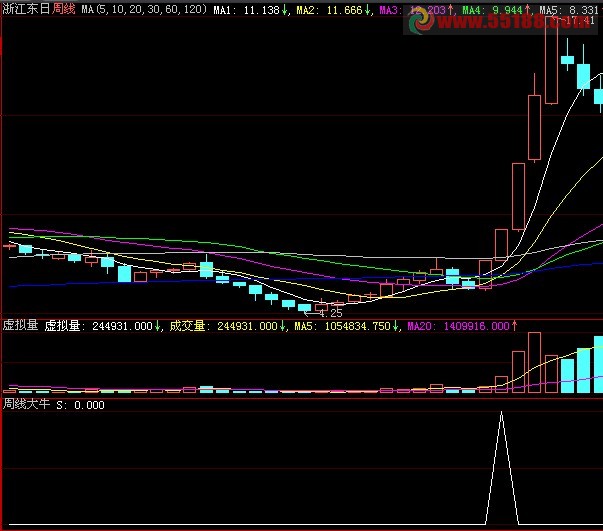This screenshot has height=531, width=603.
Task: Open the MA(5,10,20,30,60,120) indicator parameters
Action: click(144, 9)
